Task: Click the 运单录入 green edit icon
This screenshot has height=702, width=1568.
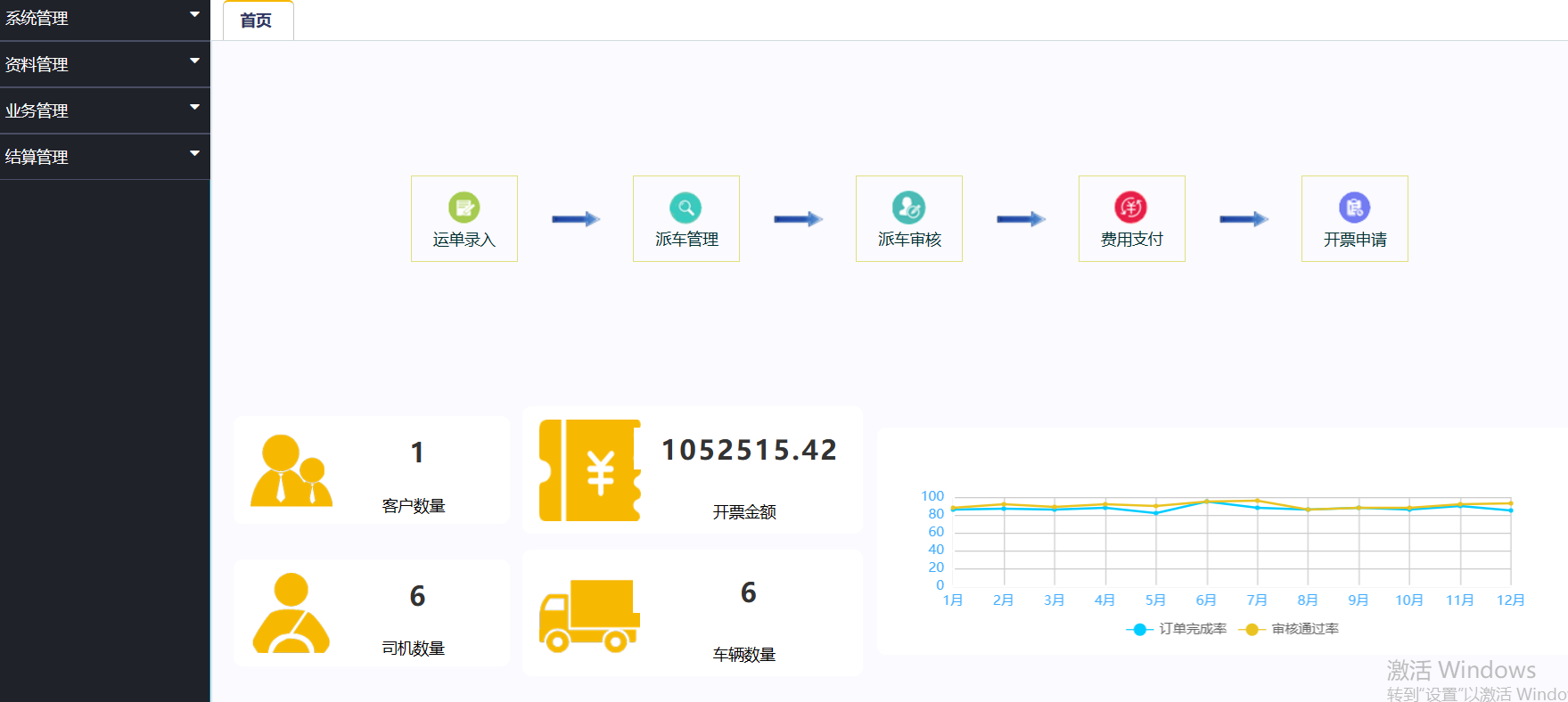Action: click(464, 208)
